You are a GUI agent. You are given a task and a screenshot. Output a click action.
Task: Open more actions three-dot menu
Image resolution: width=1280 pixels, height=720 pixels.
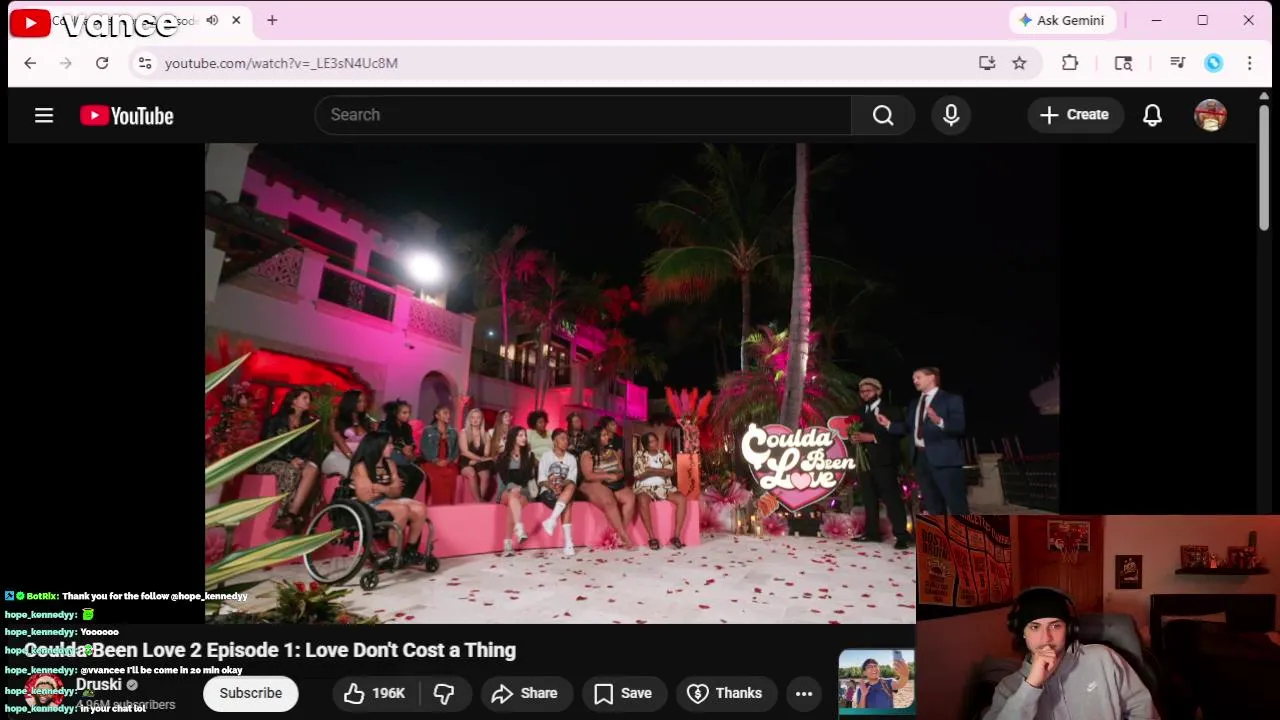(x=804, y=693)
